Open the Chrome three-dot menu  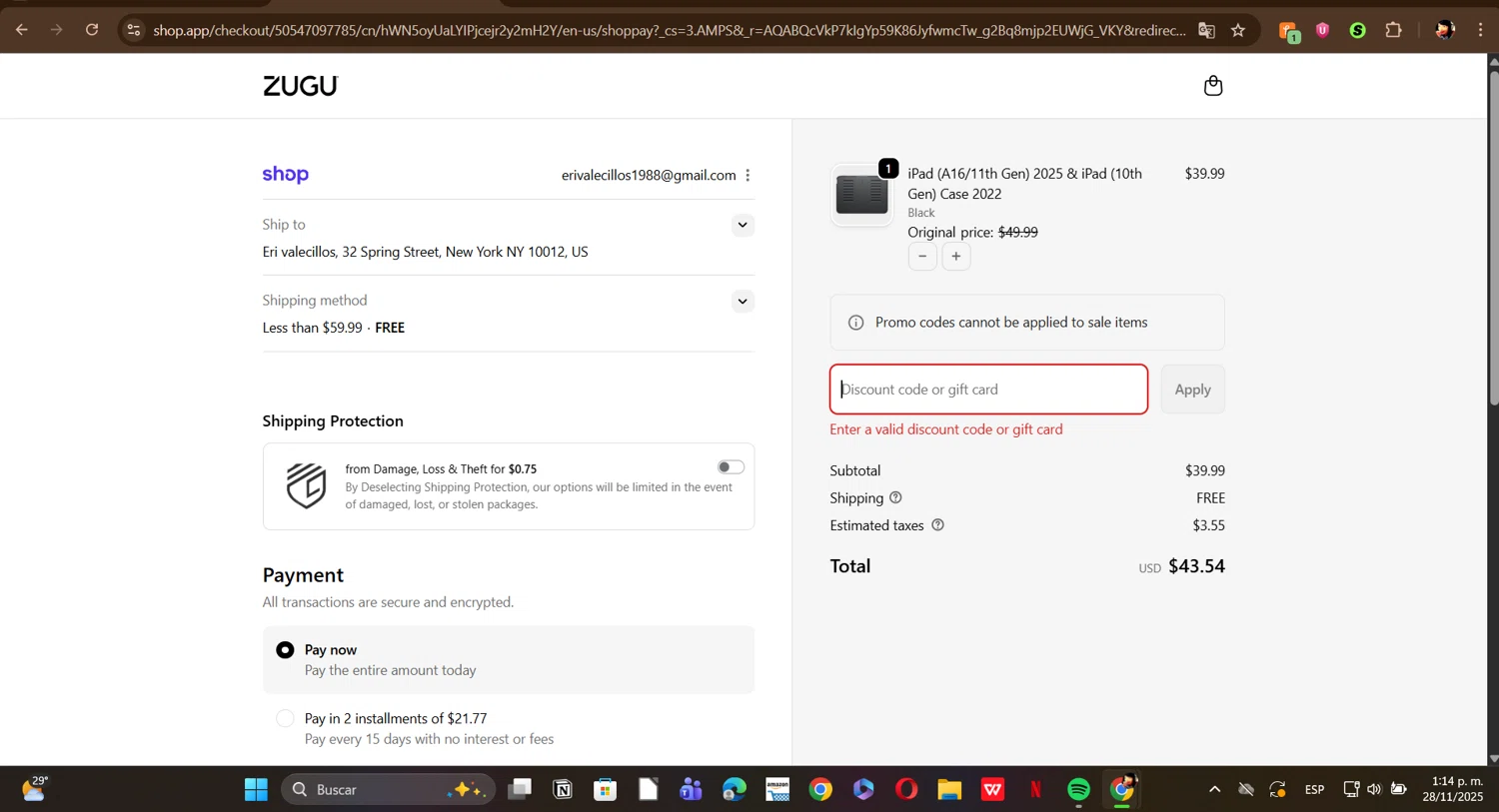[1480, 30]
